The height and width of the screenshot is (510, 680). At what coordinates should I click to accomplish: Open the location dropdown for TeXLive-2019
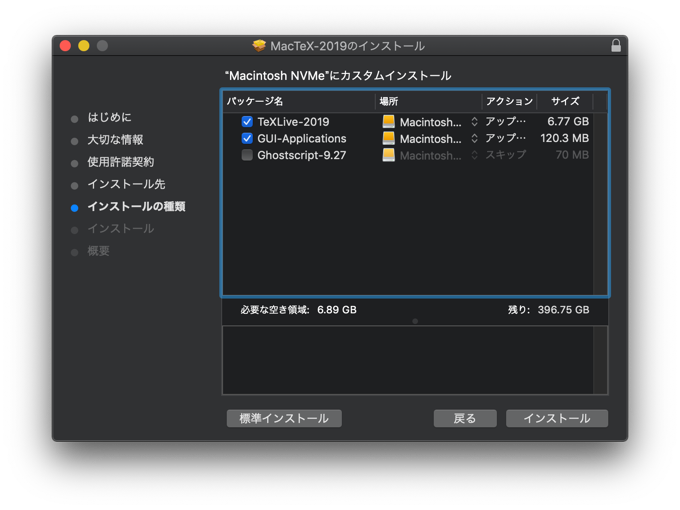pos(474,122)
